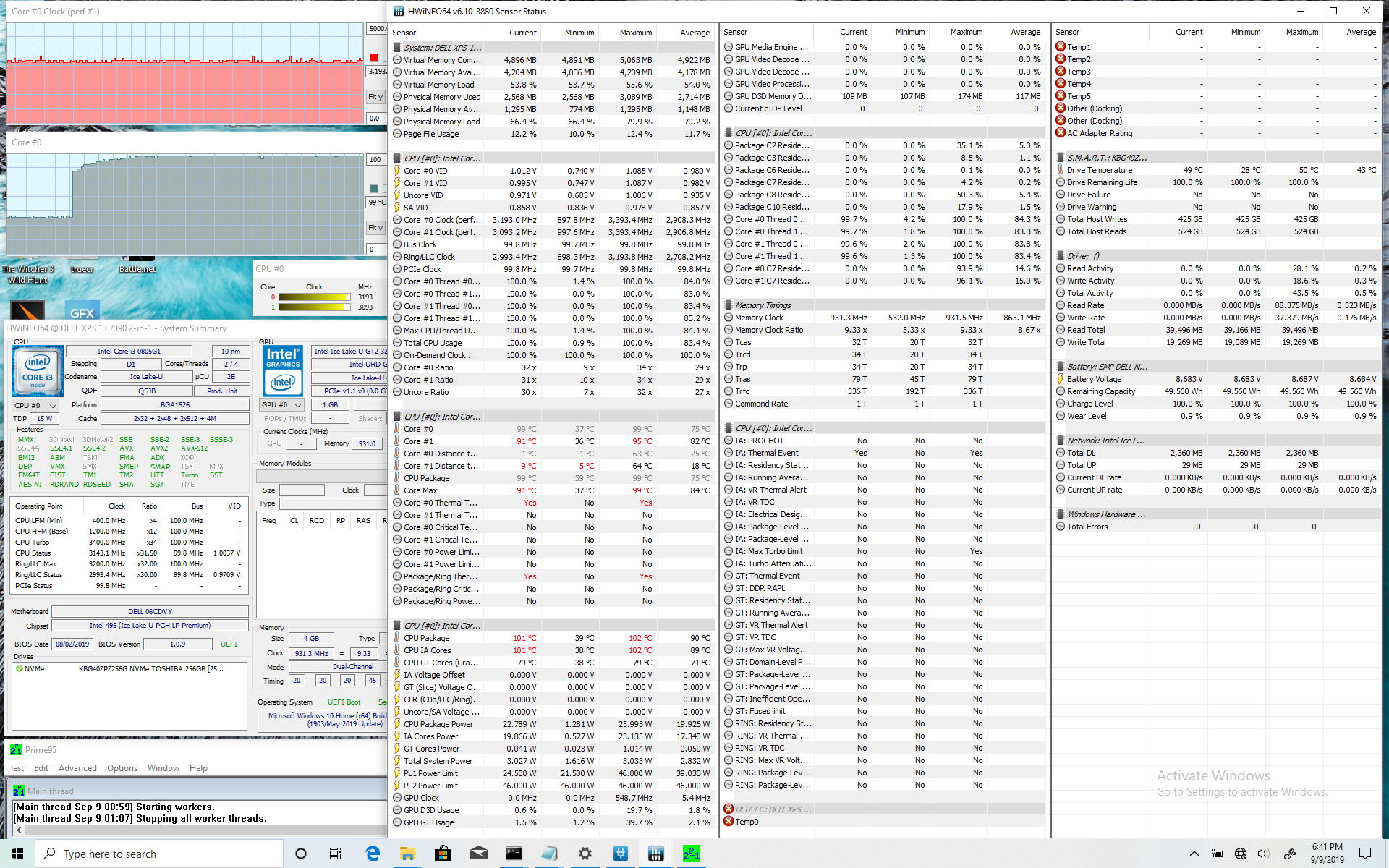Click Fit y in Core #0 Clock graph
The image size is (1389, 868).
[x=375, y=97]
